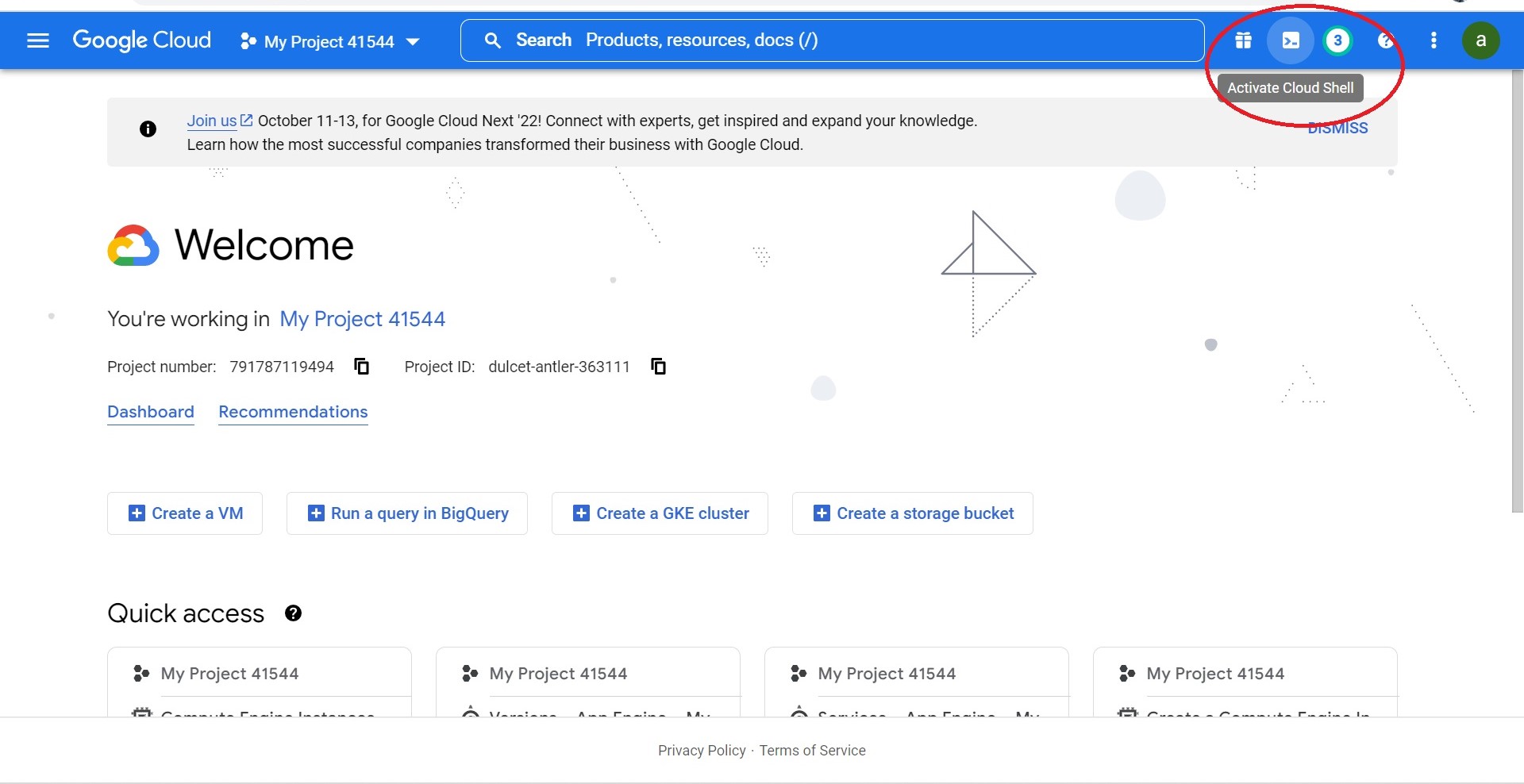Open the Terms of Service page
Viewport: 1524px width, 784px height.
pyautogui.click(x=812, y=750)
